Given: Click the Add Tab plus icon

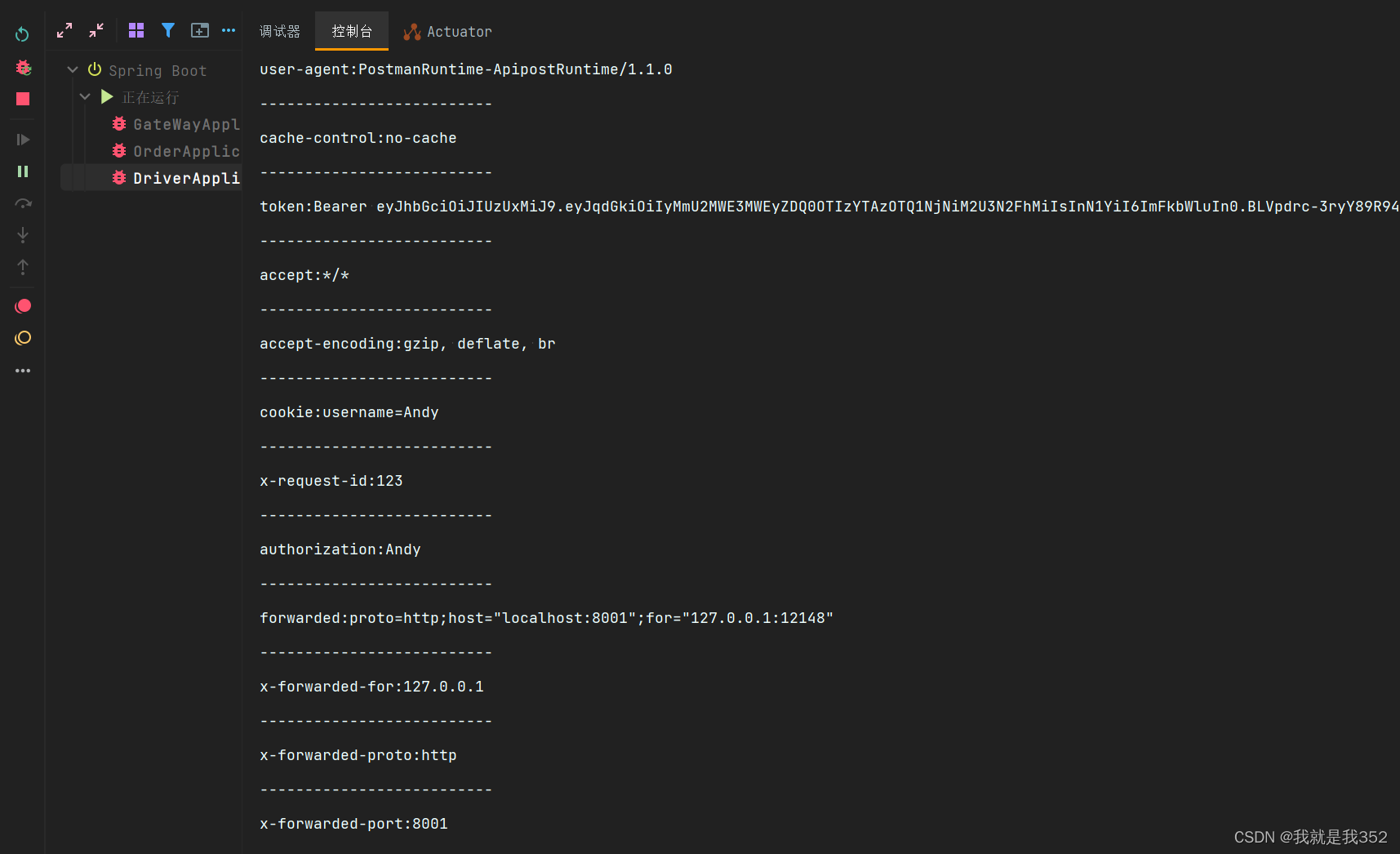Looking at the screenshot, I should coord(200,30).
